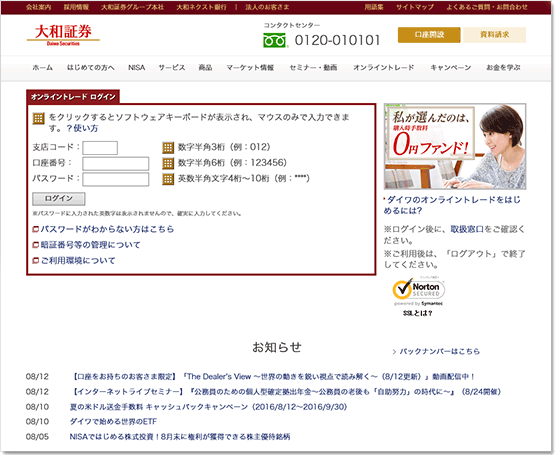This screenshot has height=455, width=555.
Task: Click 法人のお客さま link
Action: [x=267, y=7]
